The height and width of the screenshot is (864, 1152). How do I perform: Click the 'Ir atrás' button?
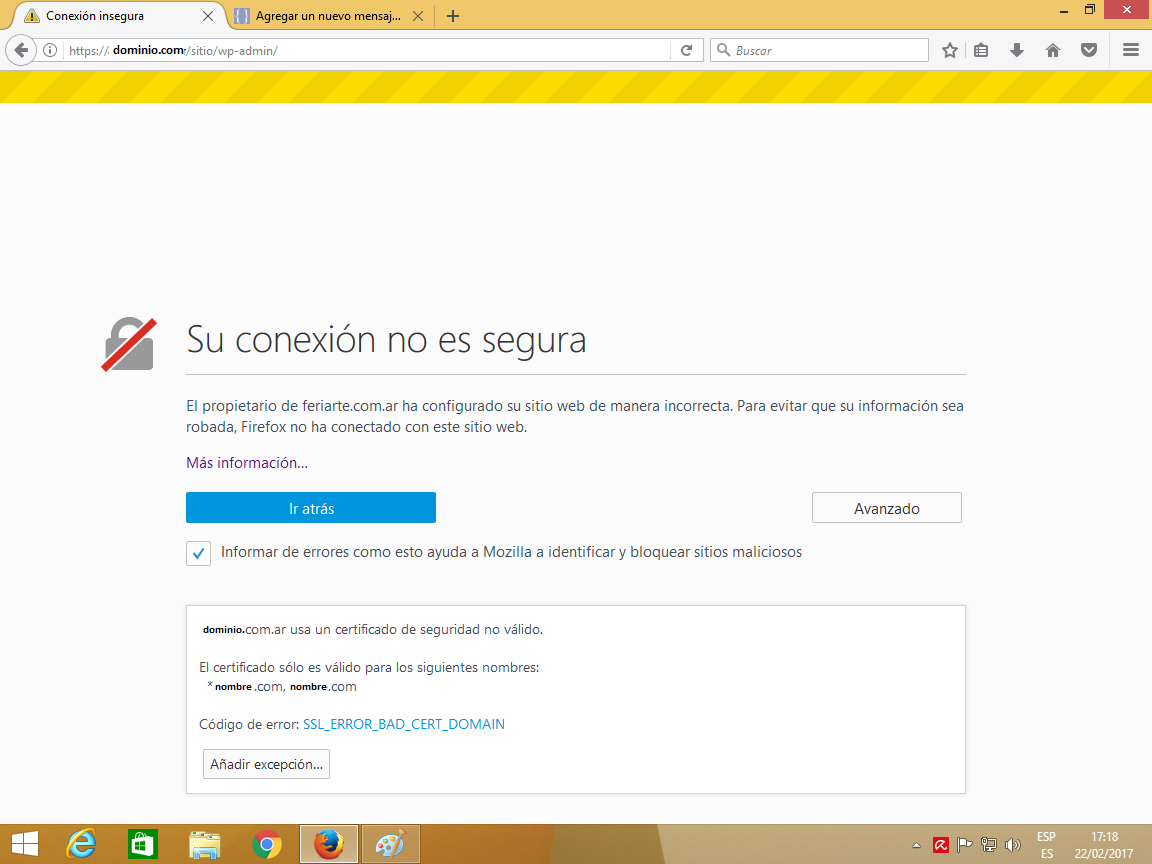coord(311,508)
